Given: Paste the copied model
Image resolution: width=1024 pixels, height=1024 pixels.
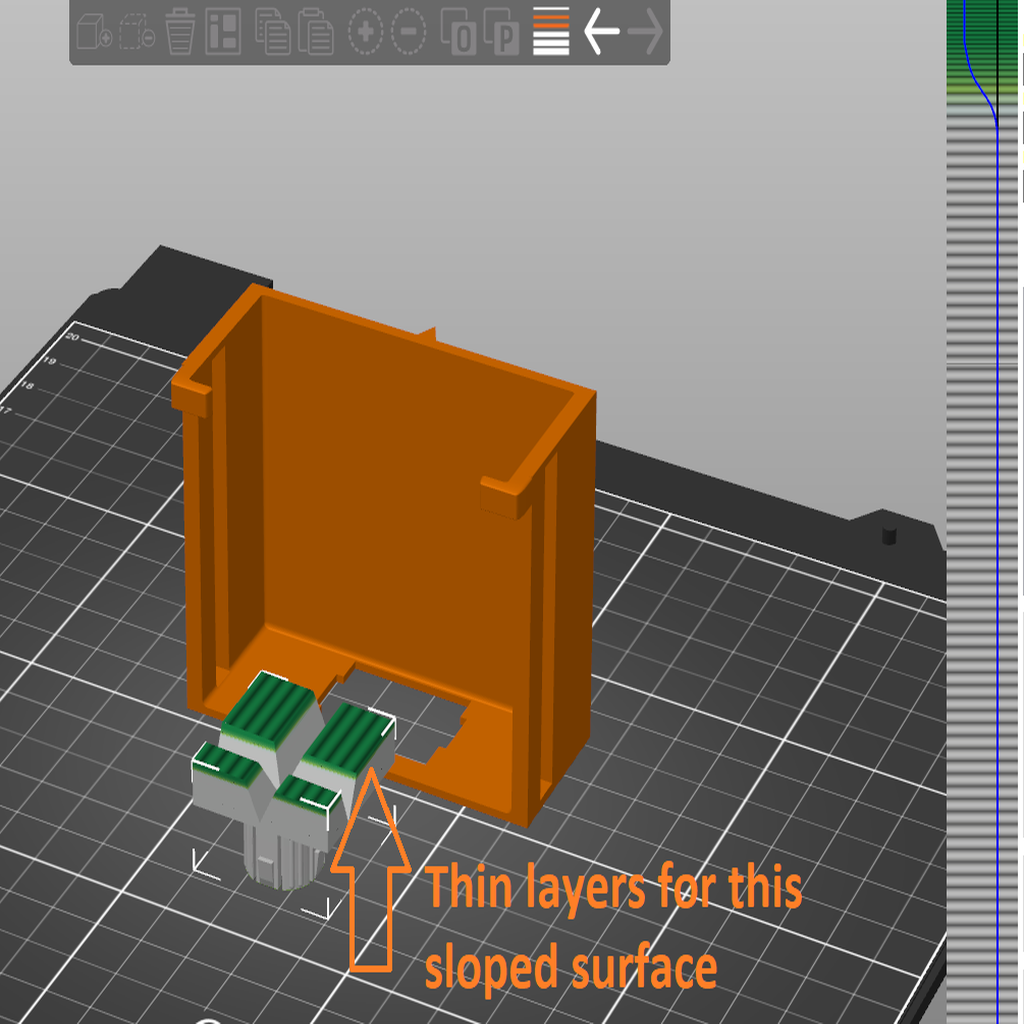Looking at the screenshot, I should 316,33.
